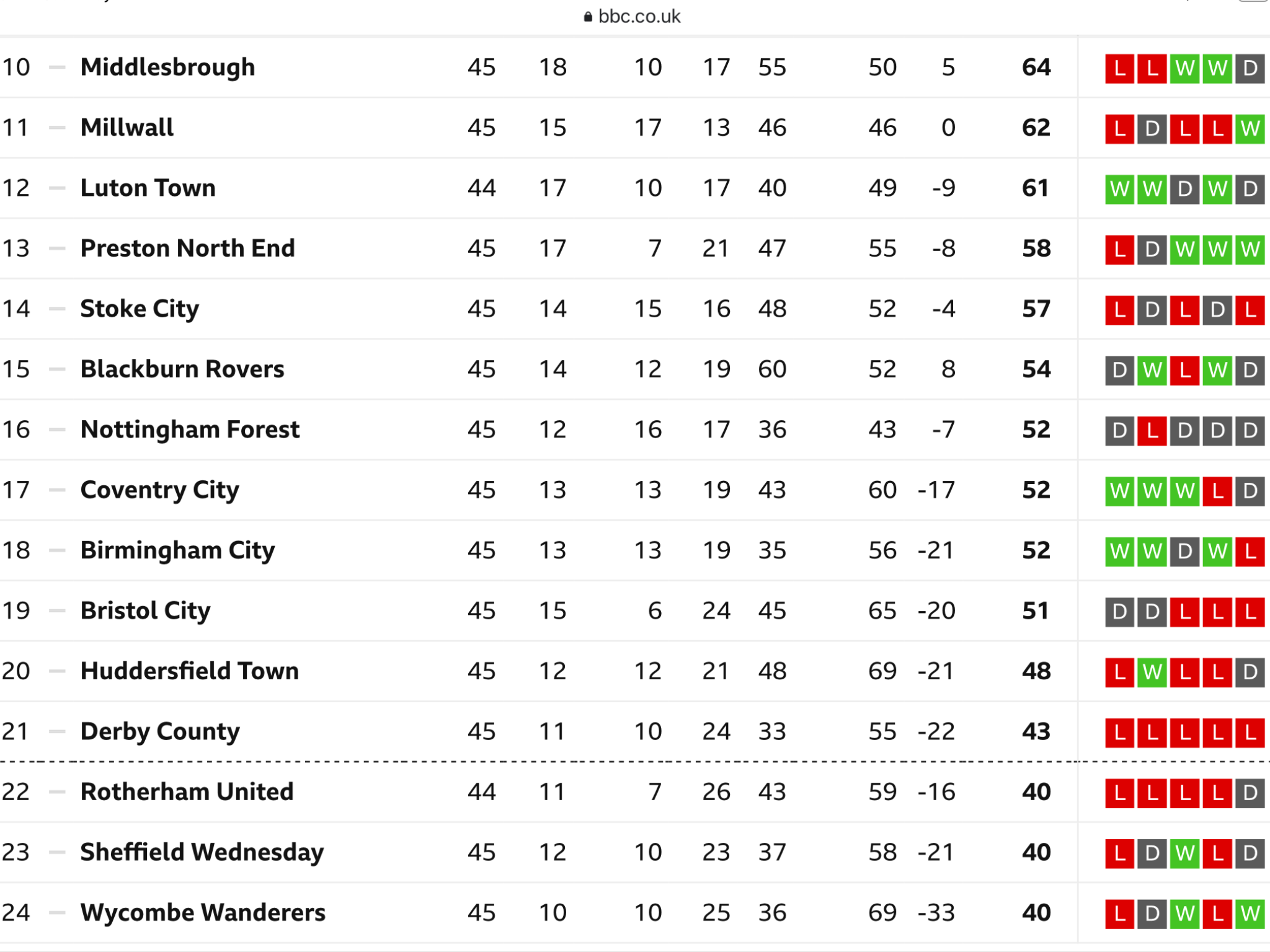
Task: Open the Luton Town team link
Action: [x=148, y=188]
